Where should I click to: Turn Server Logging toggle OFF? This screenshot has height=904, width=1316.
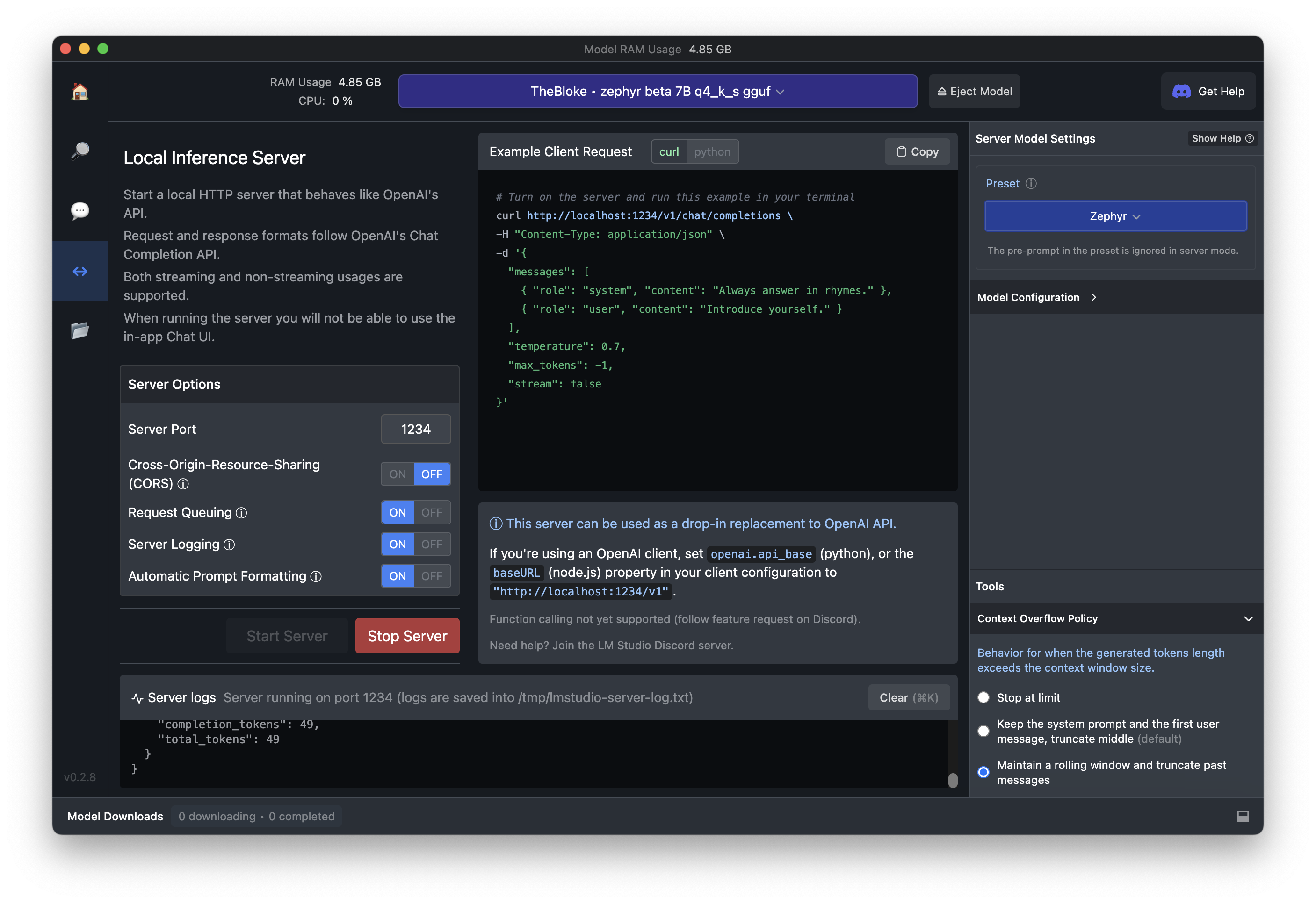coord(432,545)
